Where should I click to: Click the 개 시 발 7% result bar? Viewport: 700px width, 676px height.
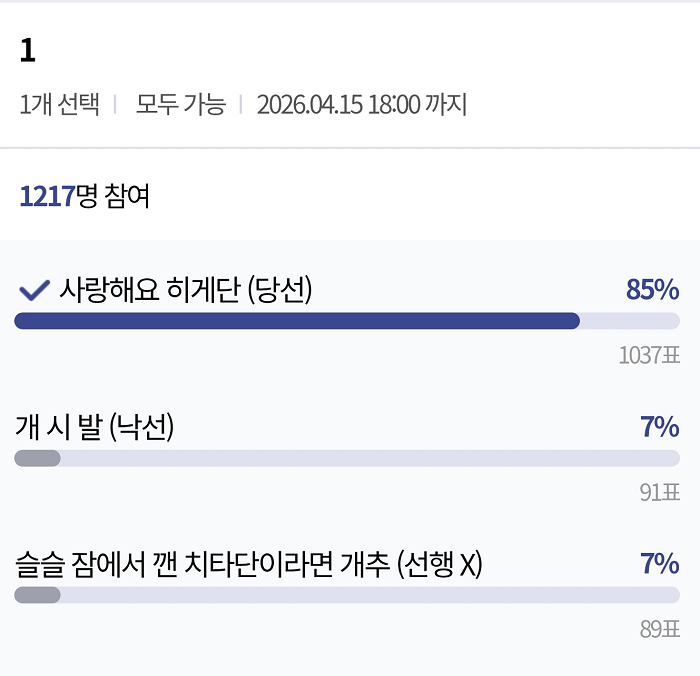point(347,458)
